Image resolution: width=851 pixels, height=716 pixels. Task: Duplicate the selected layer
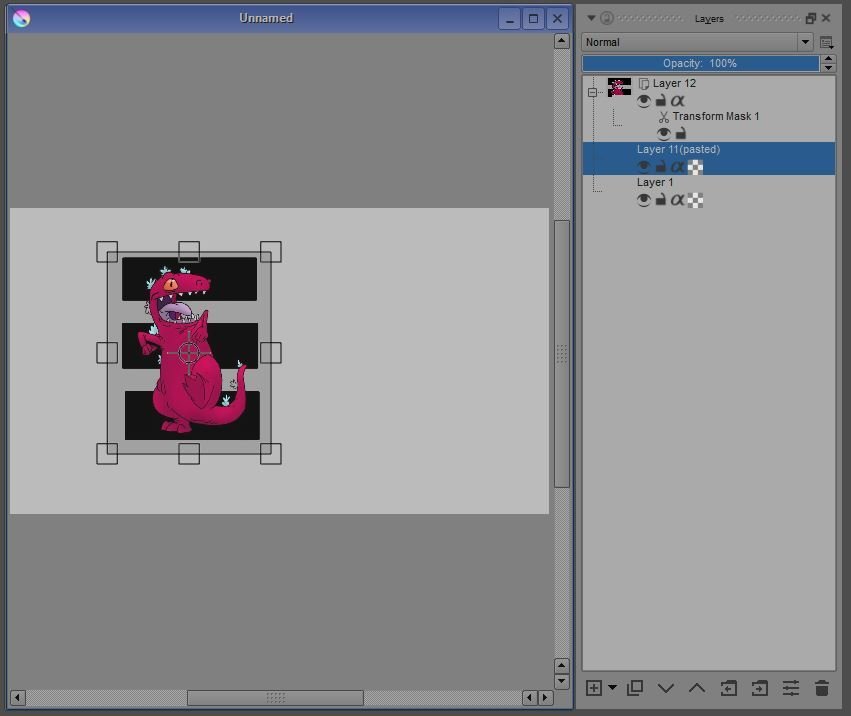[x=635, y=688]
